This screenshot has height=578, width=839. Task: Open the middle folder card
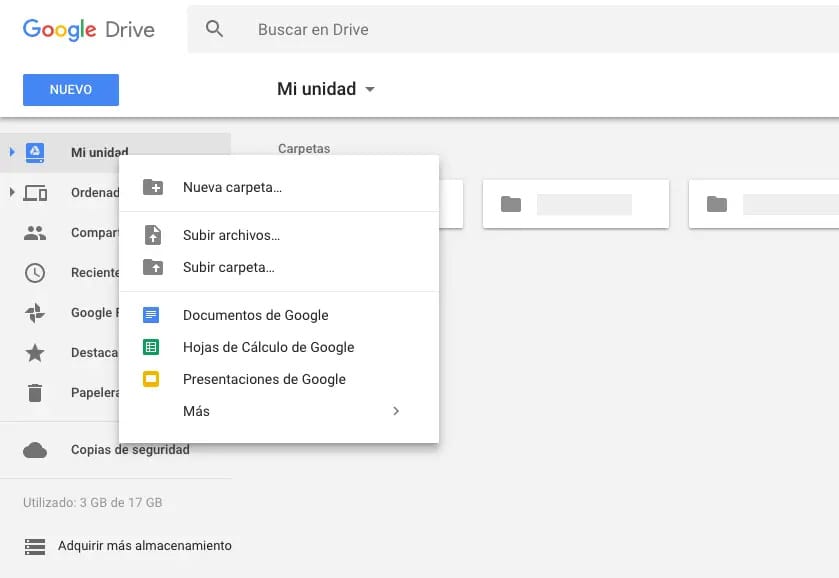coord(576,204)
